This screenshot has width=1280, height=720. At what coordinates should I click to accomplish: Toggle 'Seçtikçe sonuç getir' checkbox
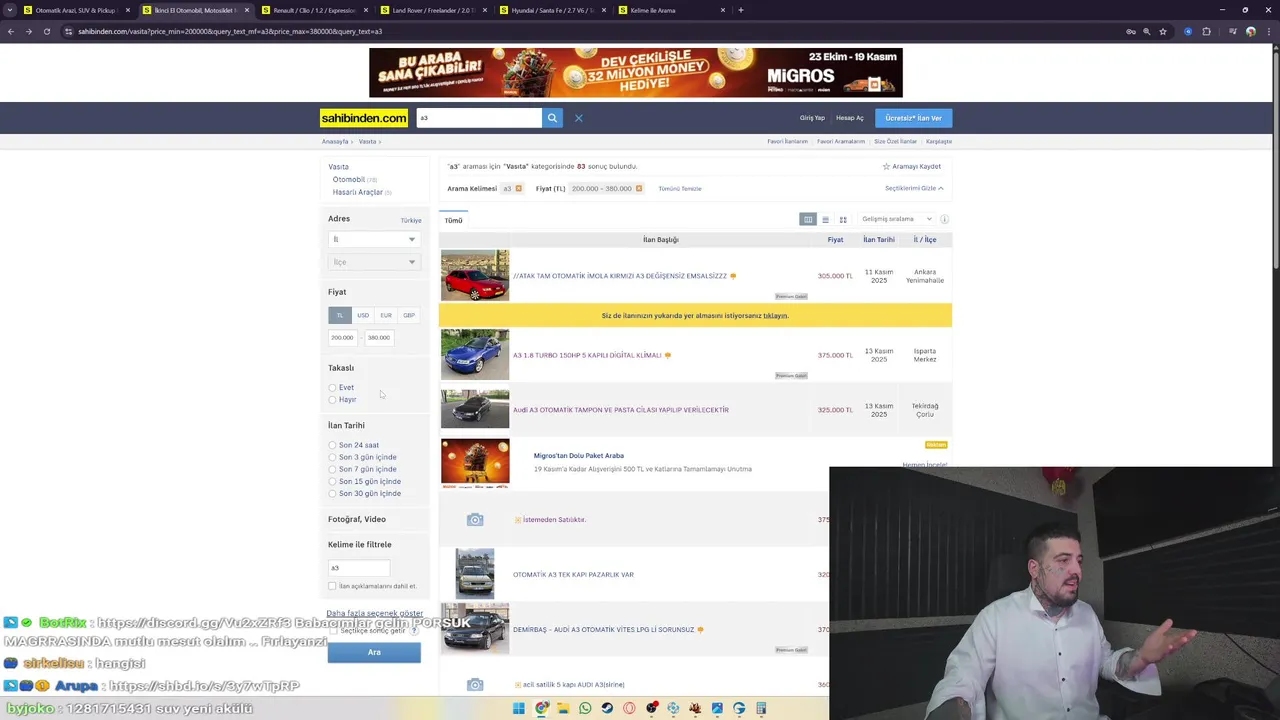point(333,631)
